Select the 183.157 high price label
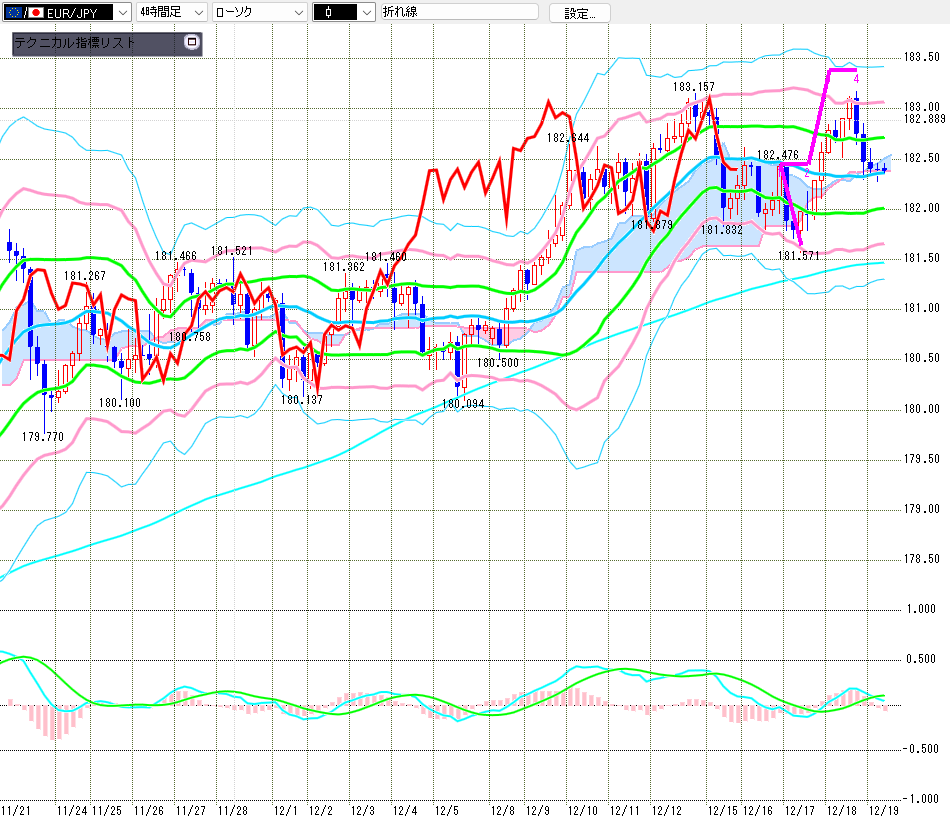950x821 pixels. 693,87
